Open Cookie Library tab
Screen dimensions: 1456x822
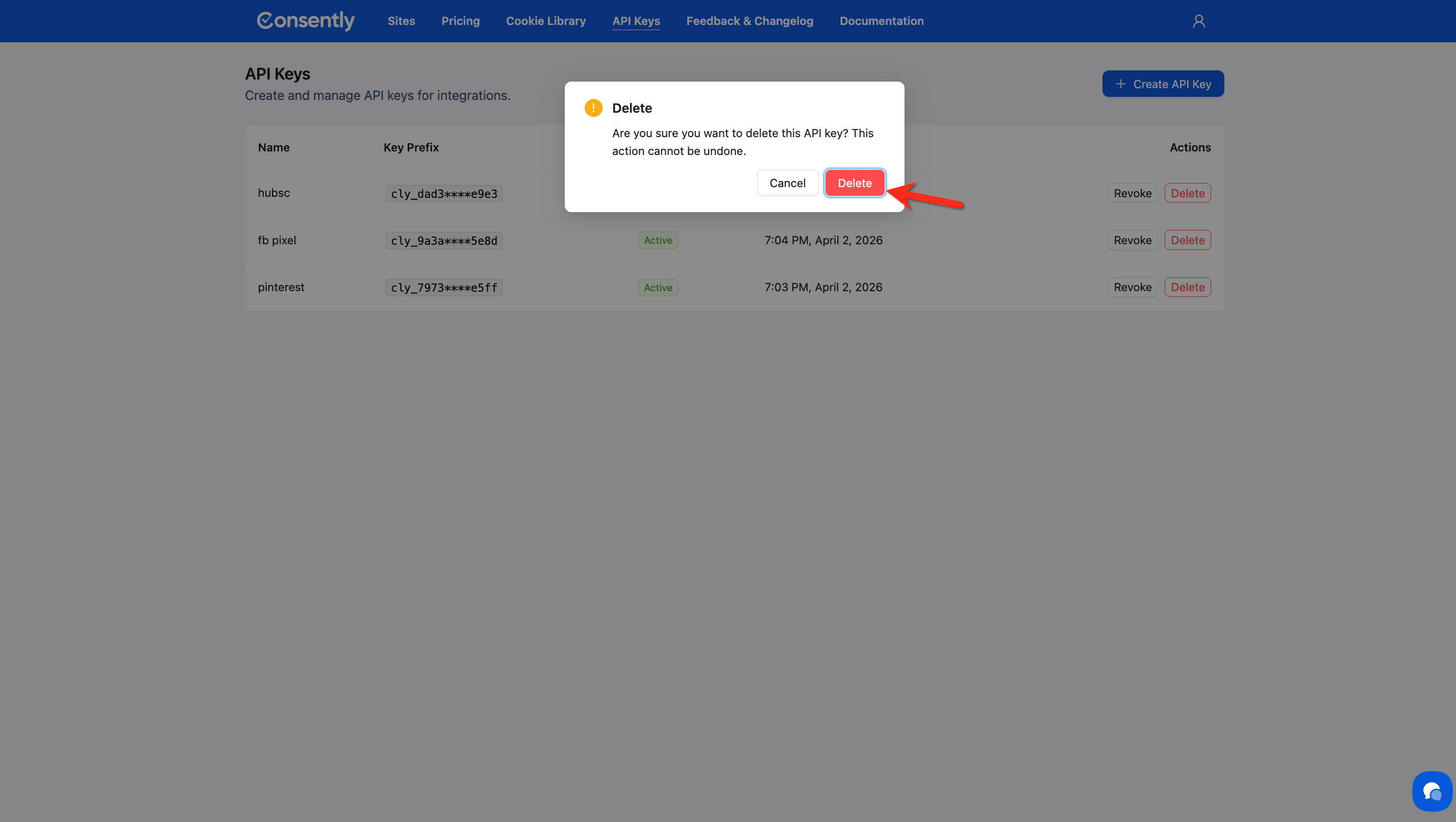(x=545, y=21)
